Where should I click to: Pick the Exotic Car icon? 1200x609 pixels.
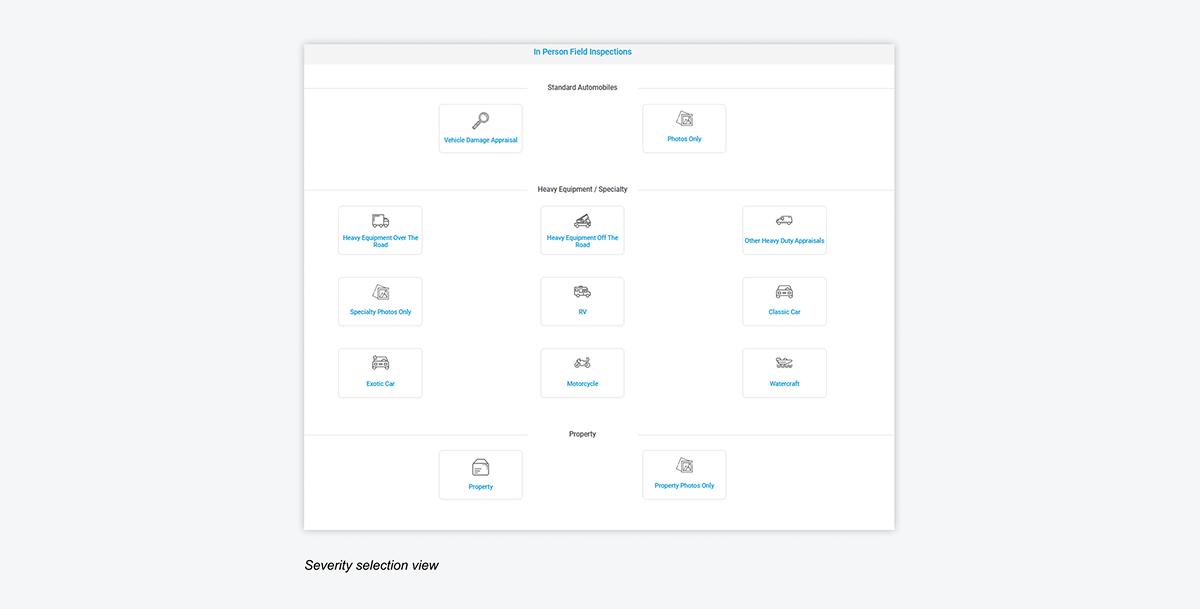[x=380, y=363]
